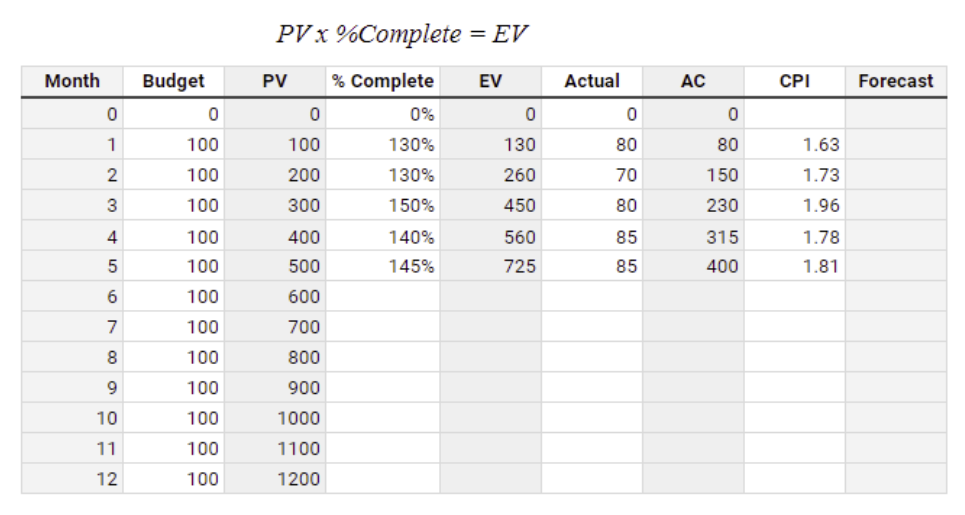965x515 pixels.
Task: Click the CPI cell showing 1.63
Action: pyautogui.click(x=795, y=145)
